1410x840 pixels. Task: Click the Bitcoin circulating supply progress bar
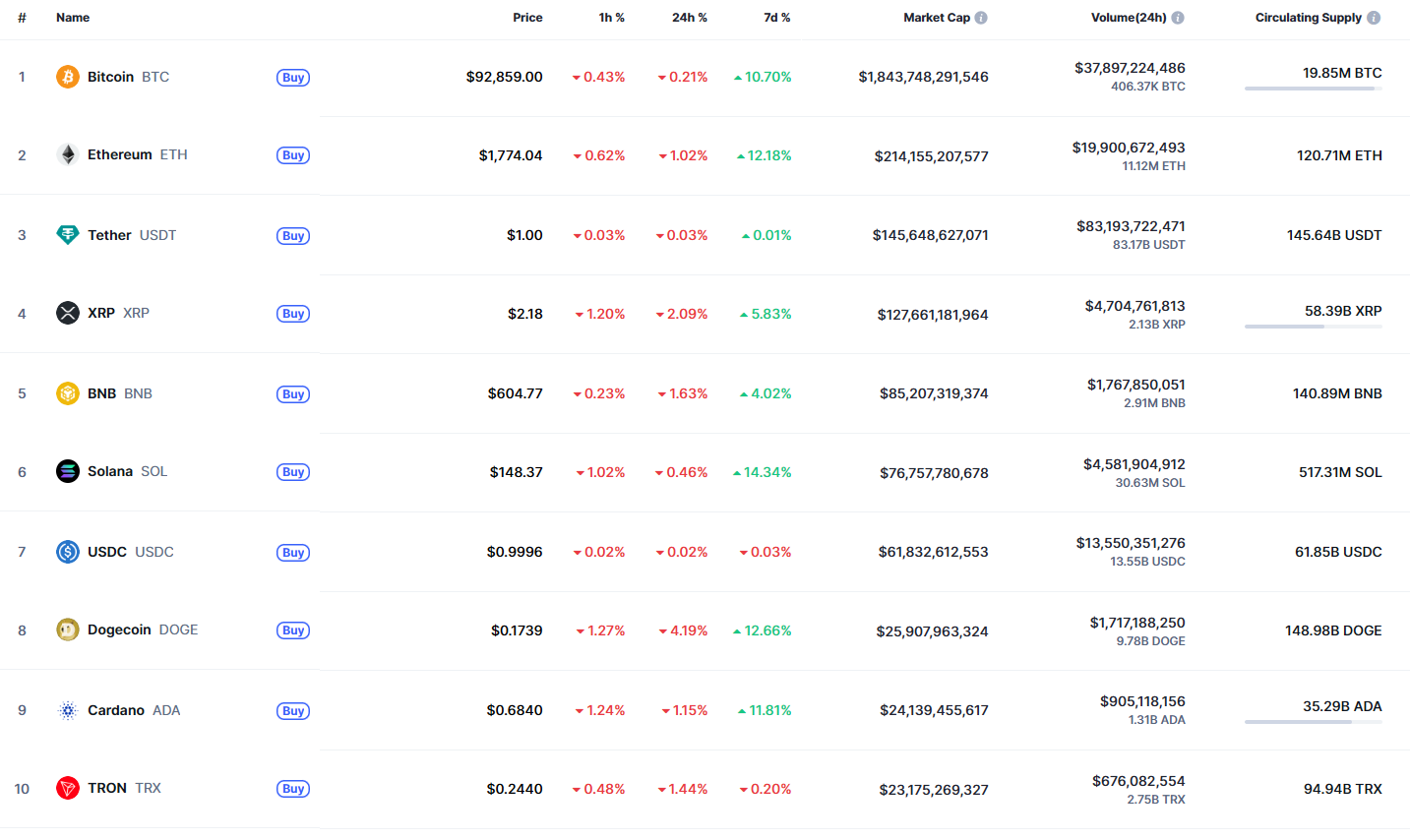[x=1313, y=89]
